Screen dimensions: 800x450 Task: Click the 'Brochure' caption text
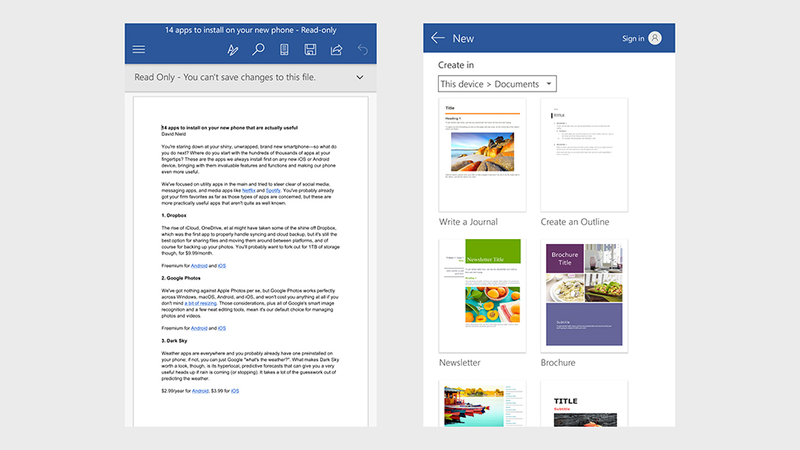tap(558, 363)
